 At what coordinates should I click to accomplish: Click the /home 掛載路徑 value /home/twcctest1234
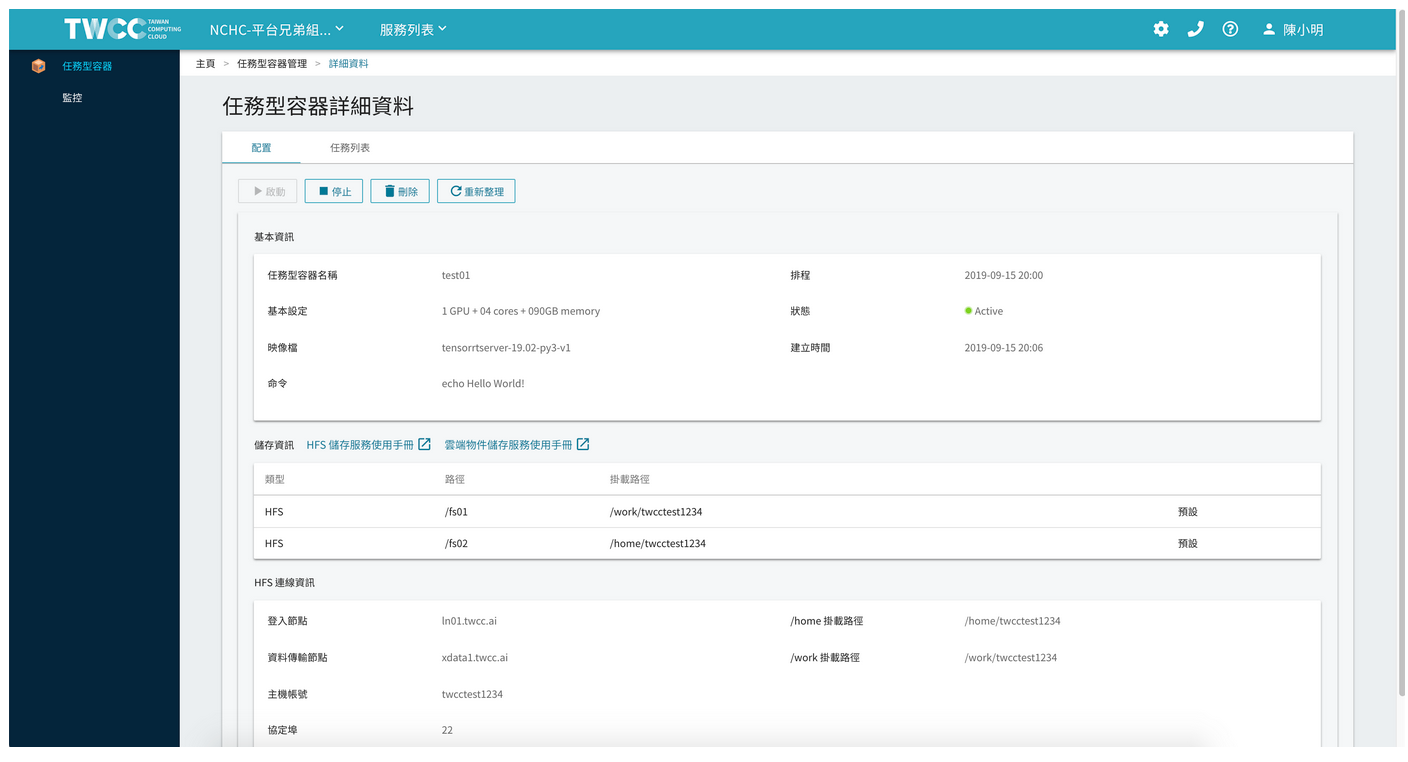(1012, 621)
